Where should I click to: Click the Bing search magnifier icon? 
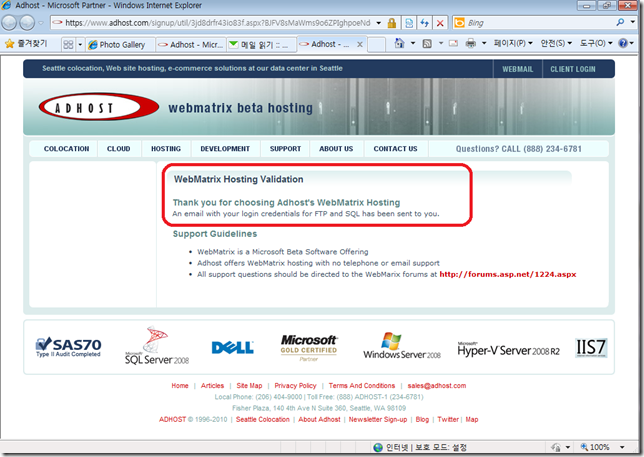click(x=620, y=22)
